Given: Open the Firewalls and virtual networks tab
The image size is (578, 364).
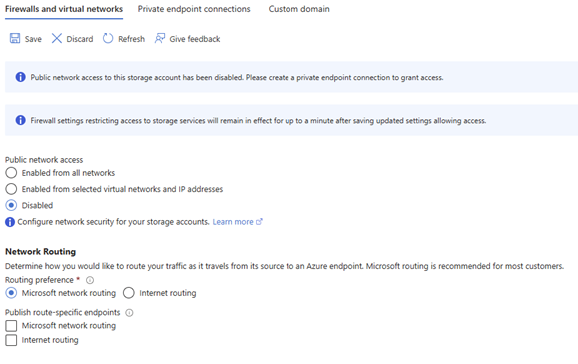Looking at the screenshot, I should (64, 9).
